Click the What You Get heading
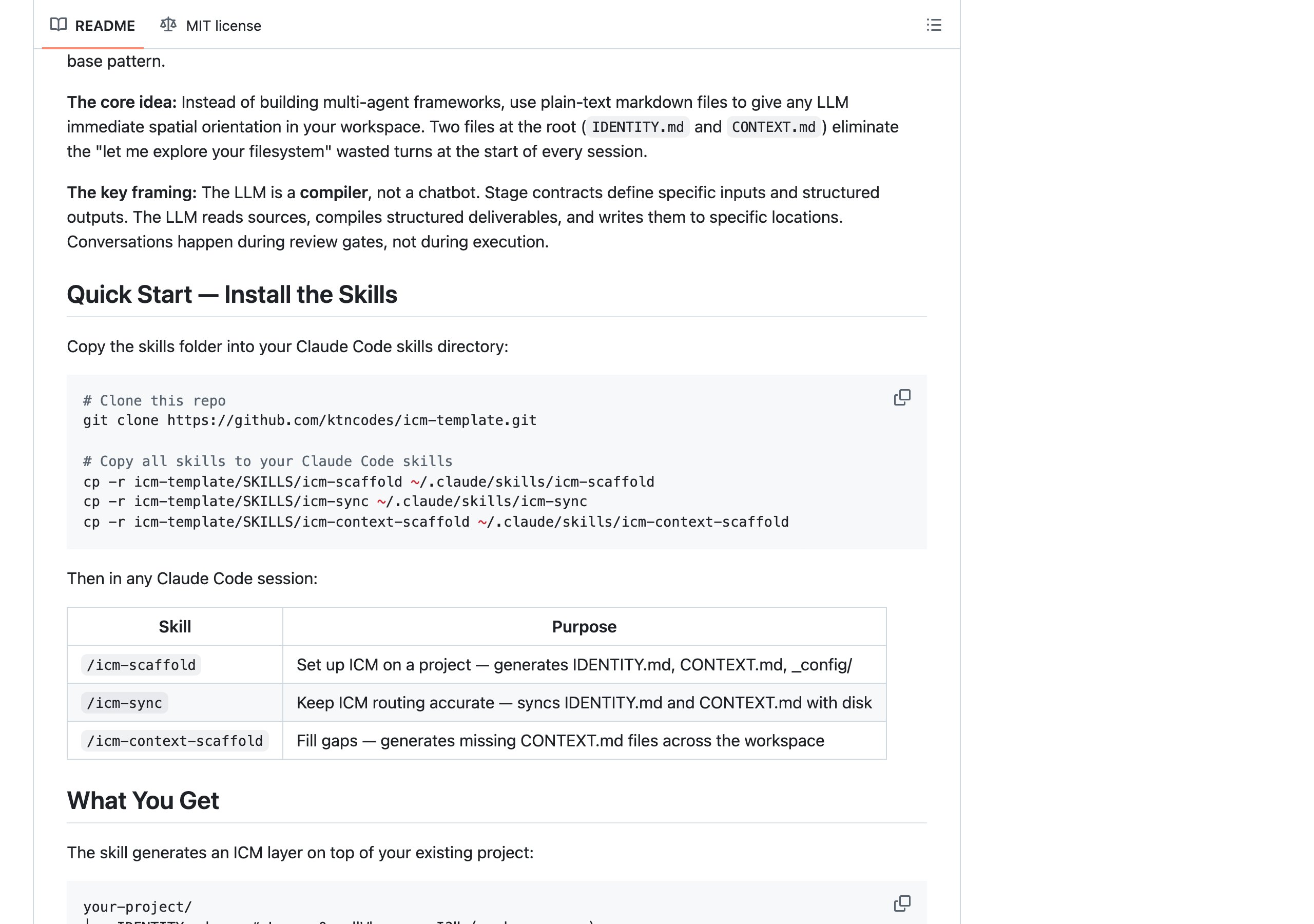This screenshot has width=1314, height=924. pos(143,800)
